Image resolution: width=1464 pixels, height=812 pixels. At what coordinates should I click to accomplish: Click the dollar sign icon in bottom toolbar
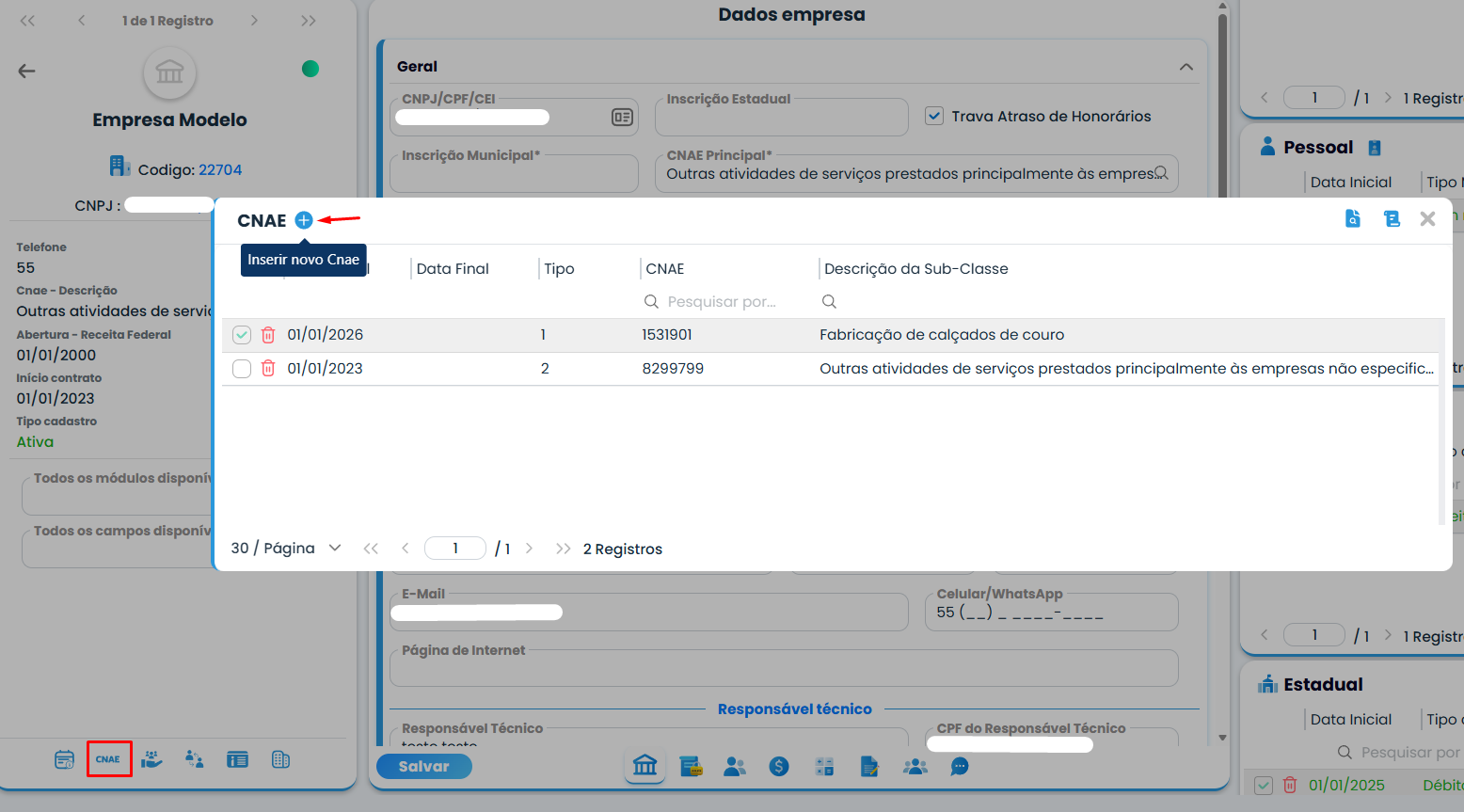[779, 767]
